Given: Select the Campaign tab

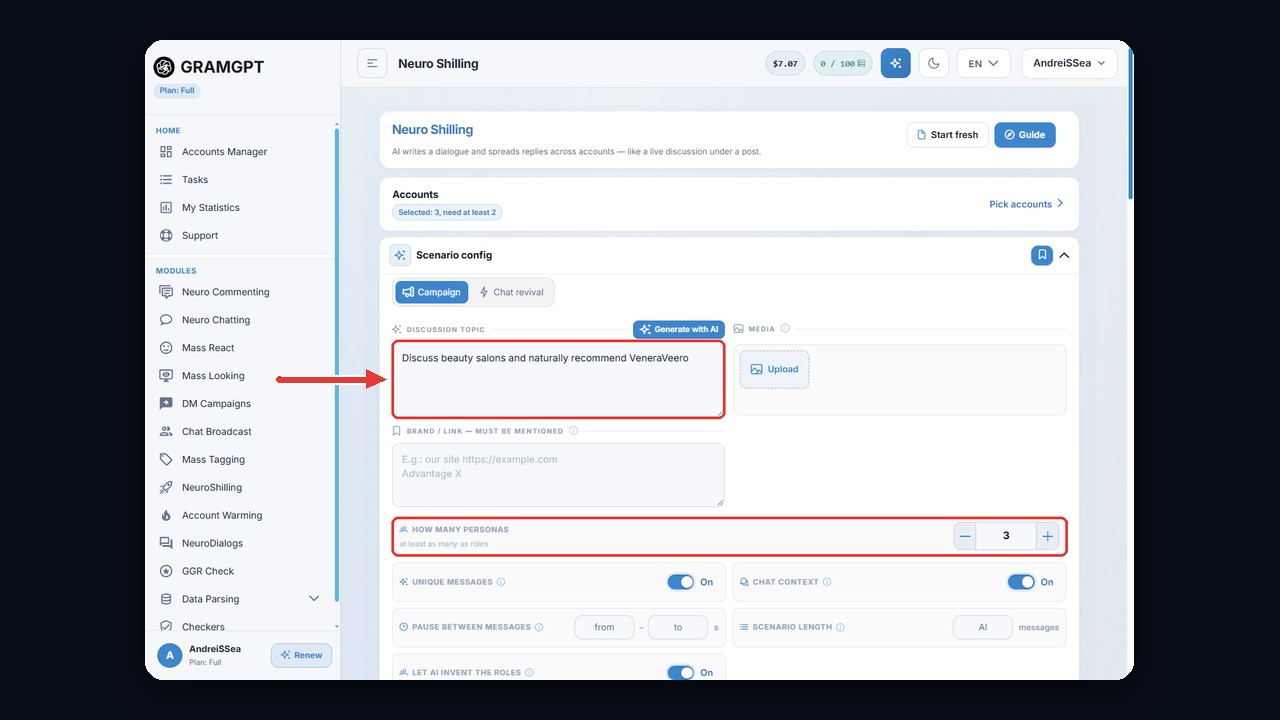Looking at the screenshot, I should 432,292.
